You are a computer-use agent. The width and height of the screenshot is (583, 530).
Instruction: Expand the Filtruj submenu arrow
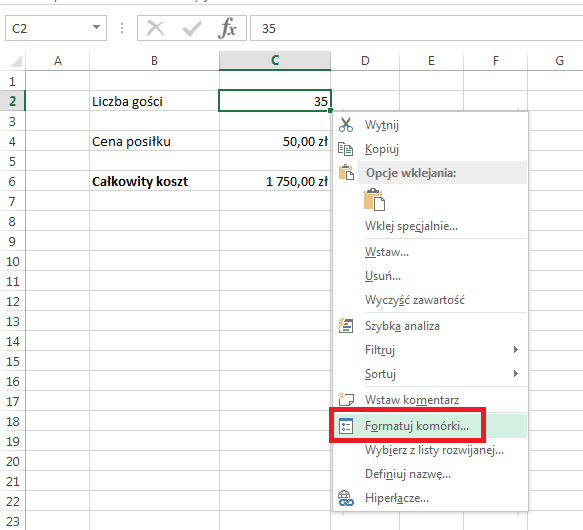click(516, 350)
